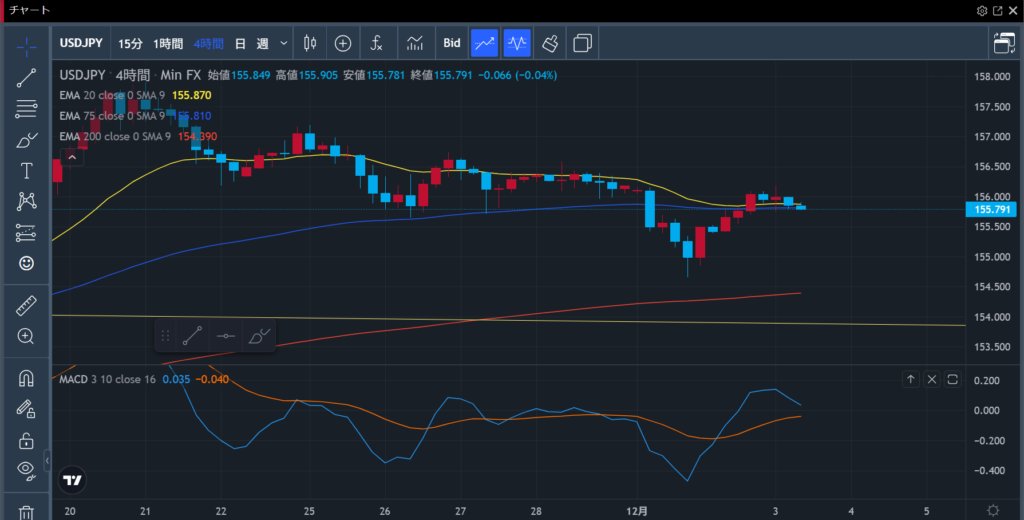Select the text annotation tool
This screenshot has height=520, width=1024.
26,171
